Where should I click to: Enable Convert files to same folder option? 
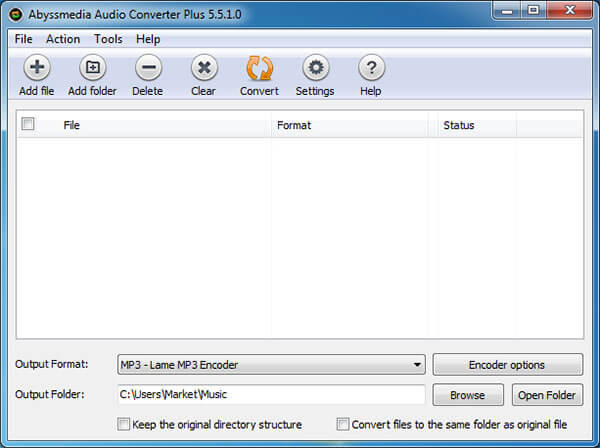(x=342, y=424)
